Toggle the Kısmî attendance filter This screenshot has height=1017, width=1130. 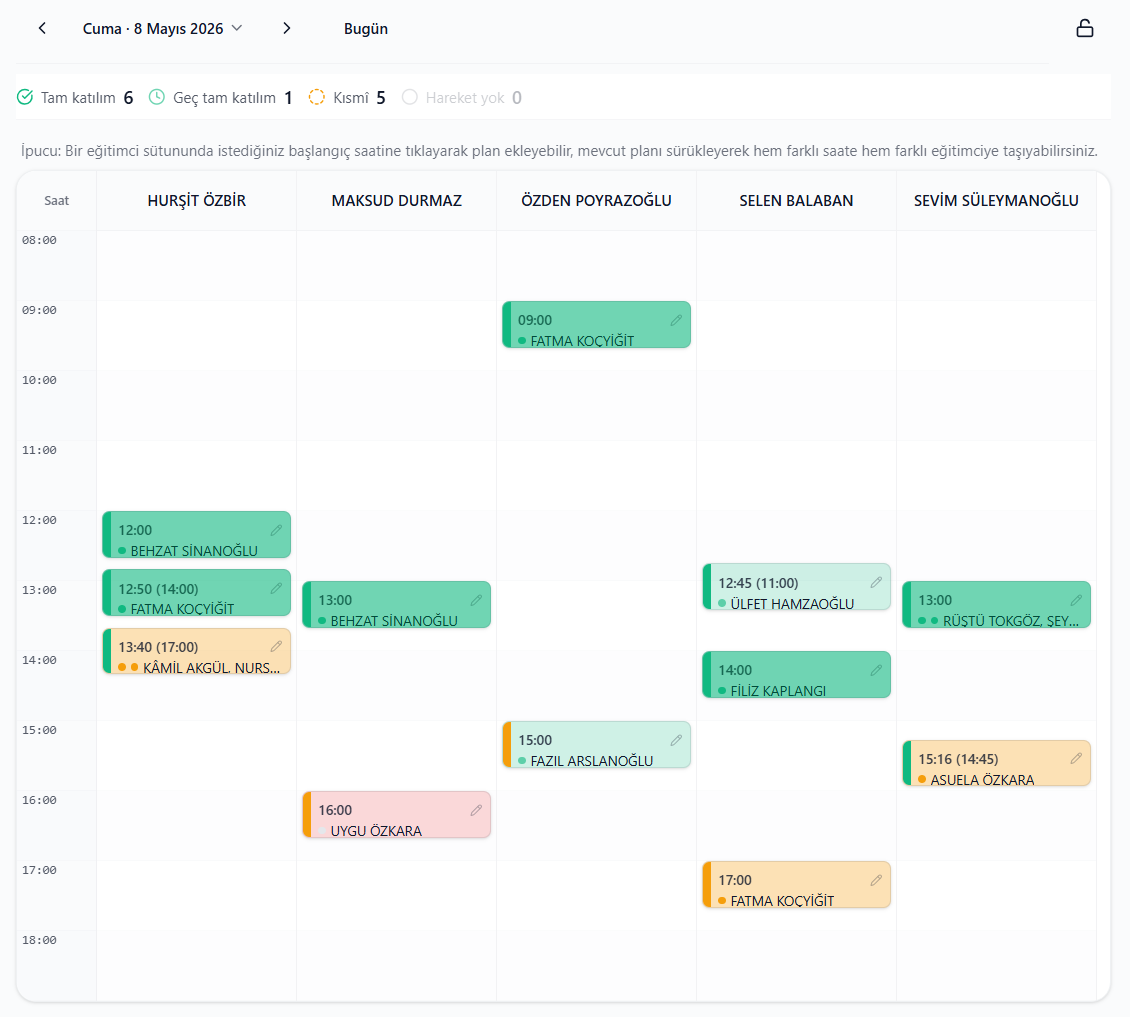347,97
